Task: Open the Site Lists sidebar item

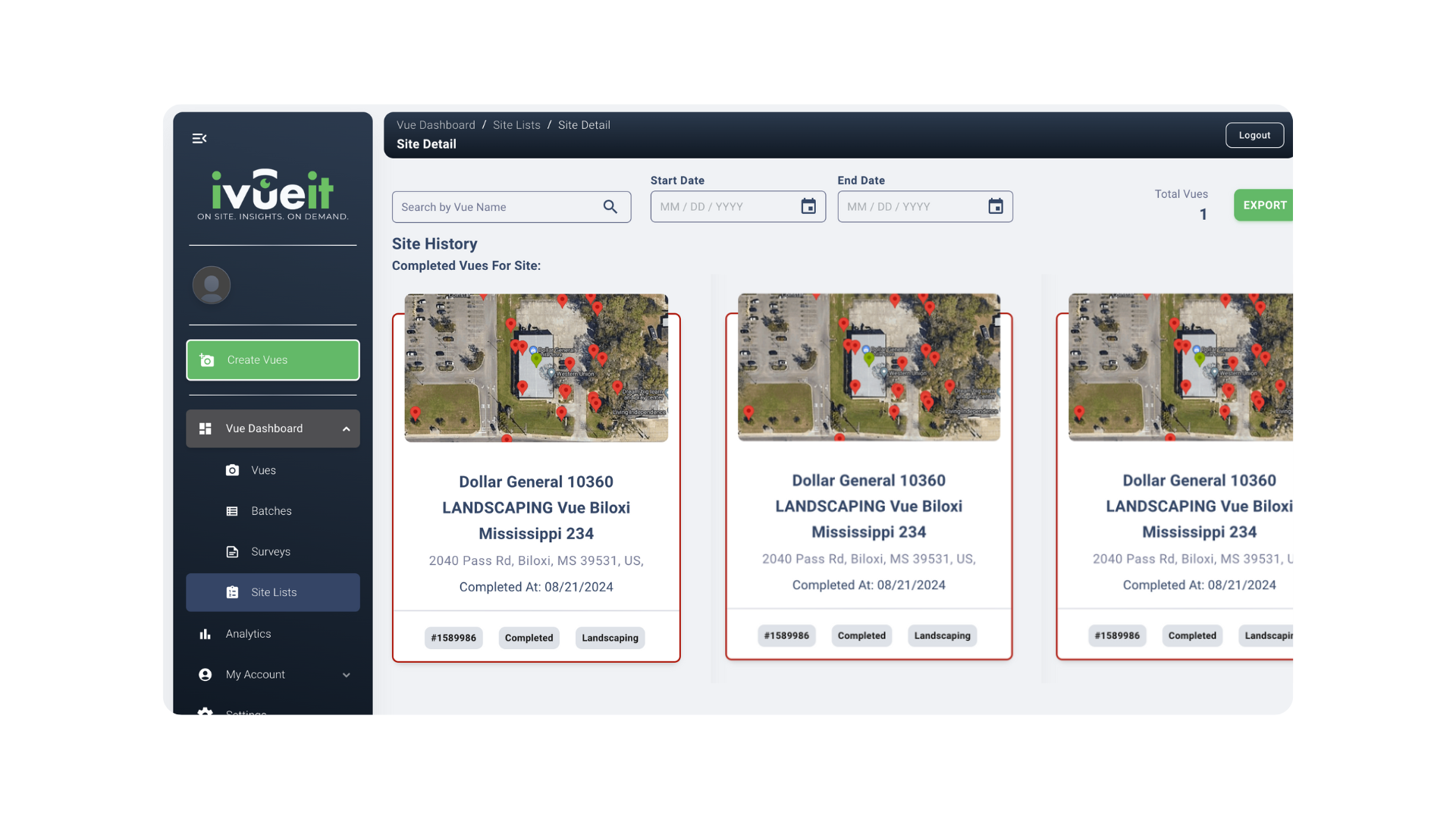Action: (273, 592)
